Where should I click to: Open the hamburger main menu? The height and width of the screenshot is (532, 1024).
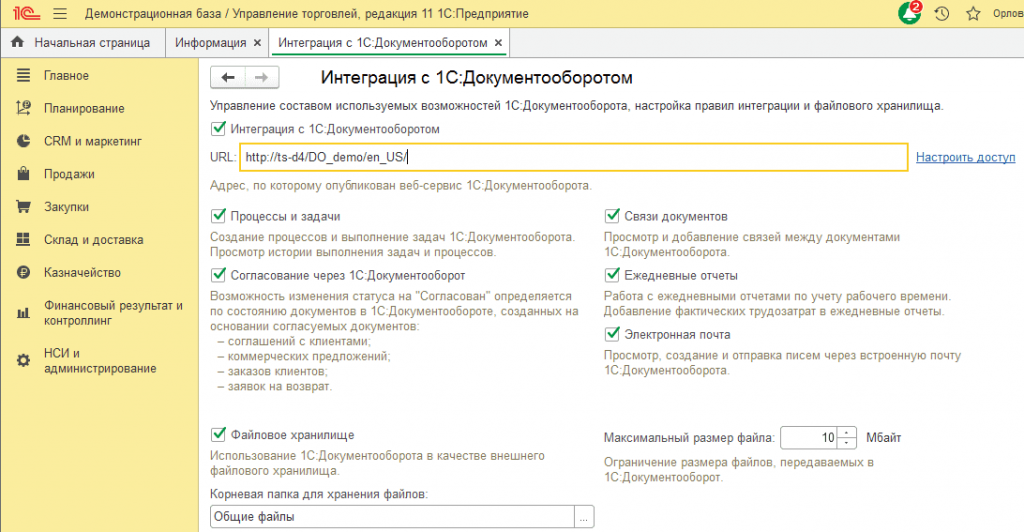pyautogui.click(x=59, y=14)
